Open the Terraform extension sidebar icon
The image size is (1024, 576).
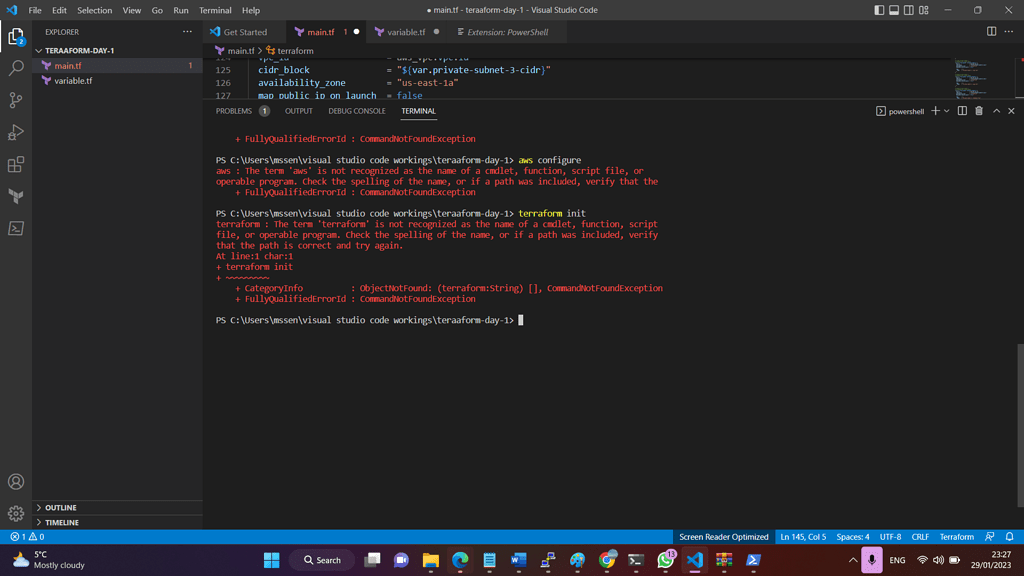[x=16, y=196]
